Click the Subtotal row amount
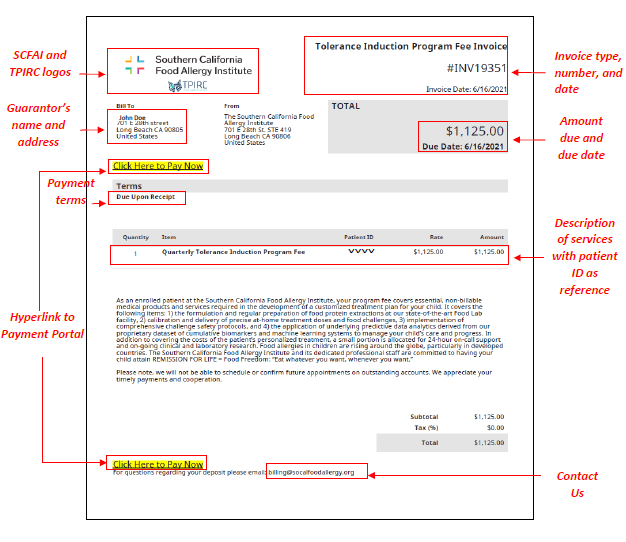The height and width of the screenshot is (542, 626). pos(488,416)
